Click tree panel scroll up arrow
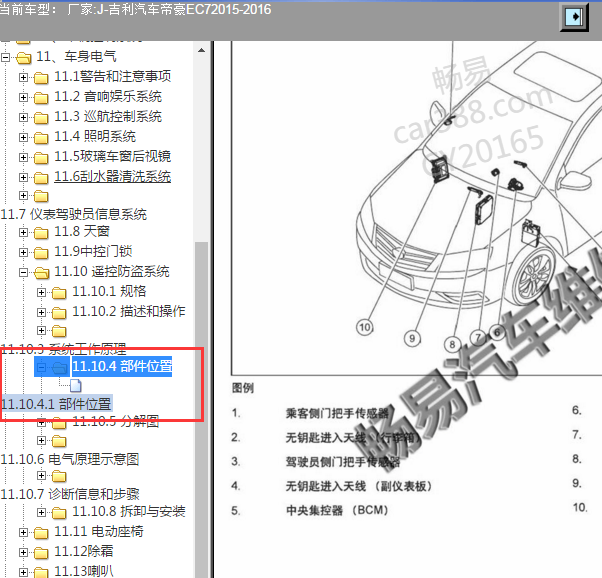The height and width of the screenshot is (578, 602). (201, 50)
